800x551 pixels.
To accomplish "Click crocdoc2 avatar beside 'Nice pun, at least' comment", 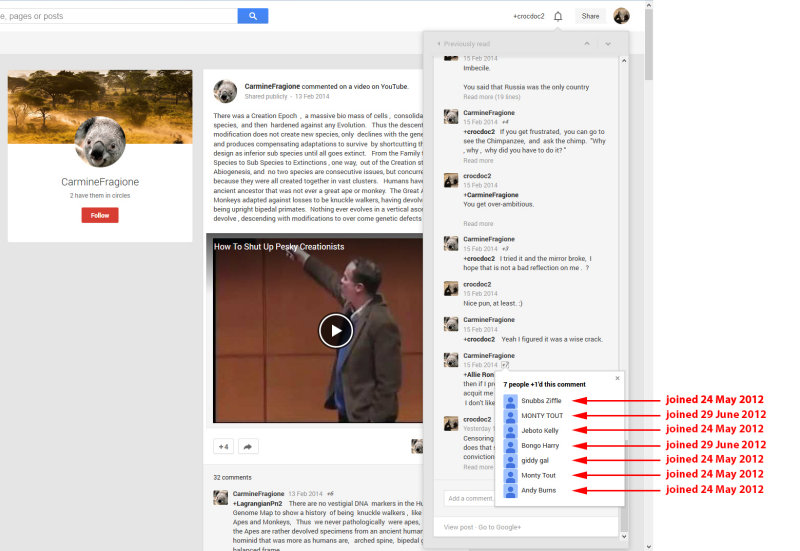I will 451,288.
